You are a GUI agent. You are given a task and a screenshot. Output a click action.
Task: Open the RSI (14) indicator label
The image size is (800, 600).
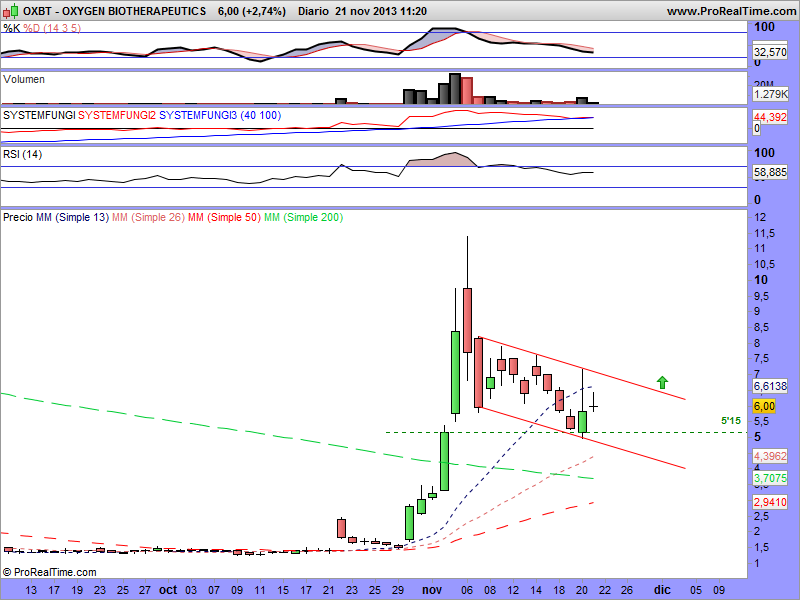(x=22, y=154)
